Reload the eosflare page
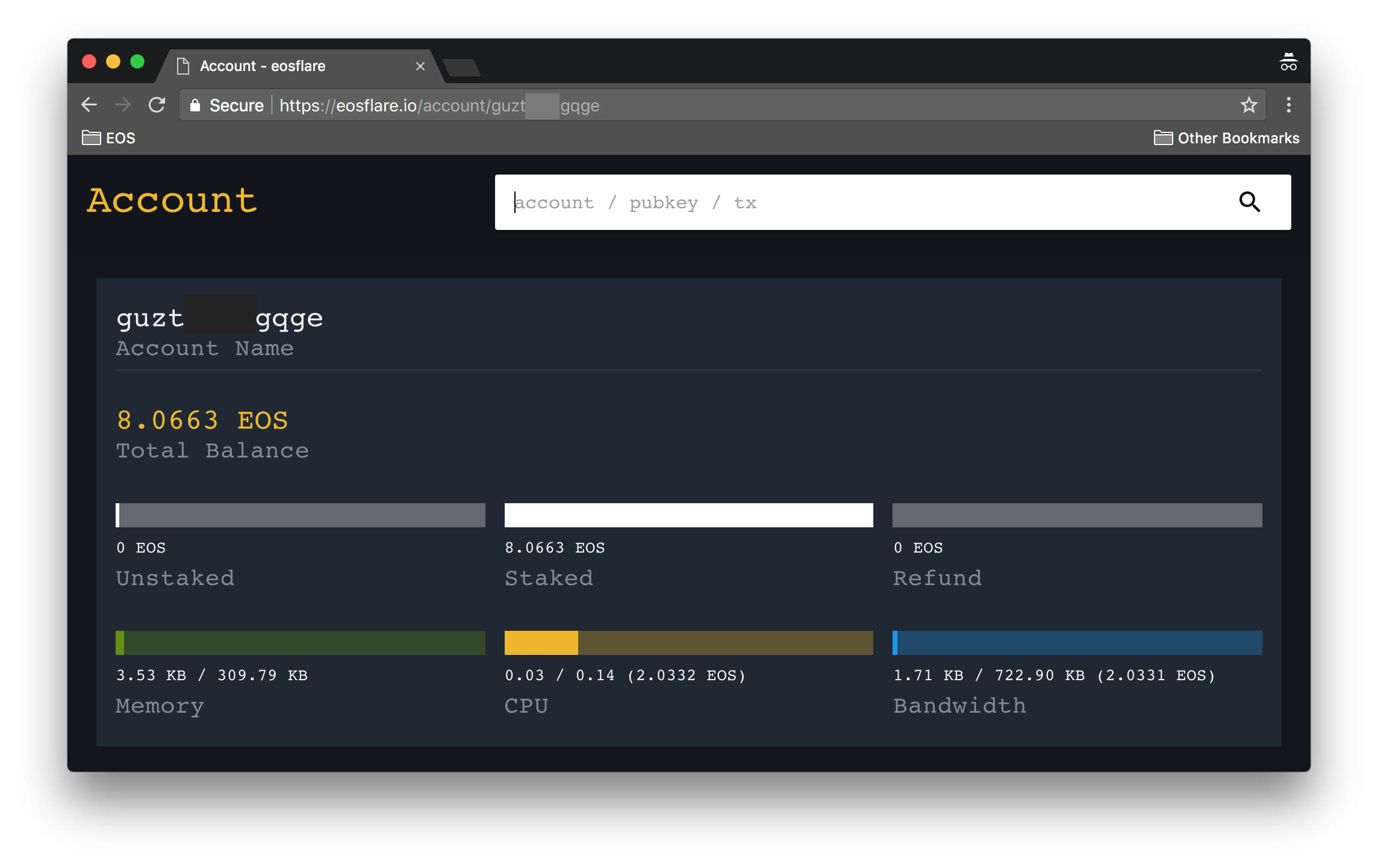 tap(157, 105)
